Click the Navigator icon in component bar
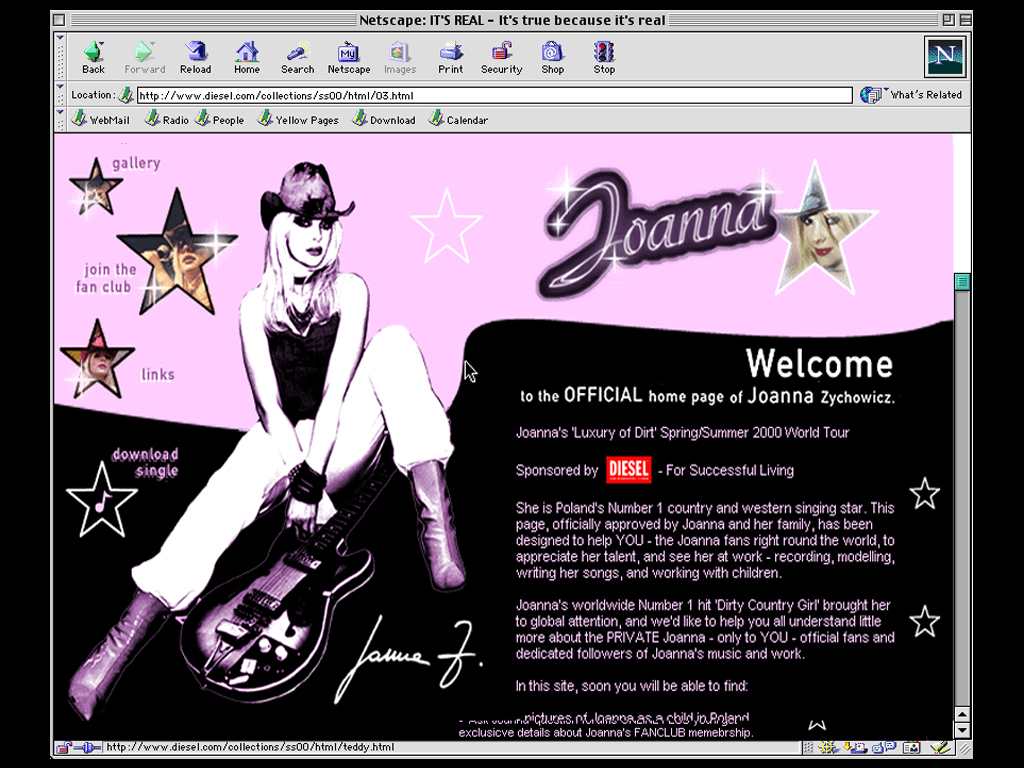Image resolution: width=1024 pixels, height=768 pixels. click(x=831, y=748)
